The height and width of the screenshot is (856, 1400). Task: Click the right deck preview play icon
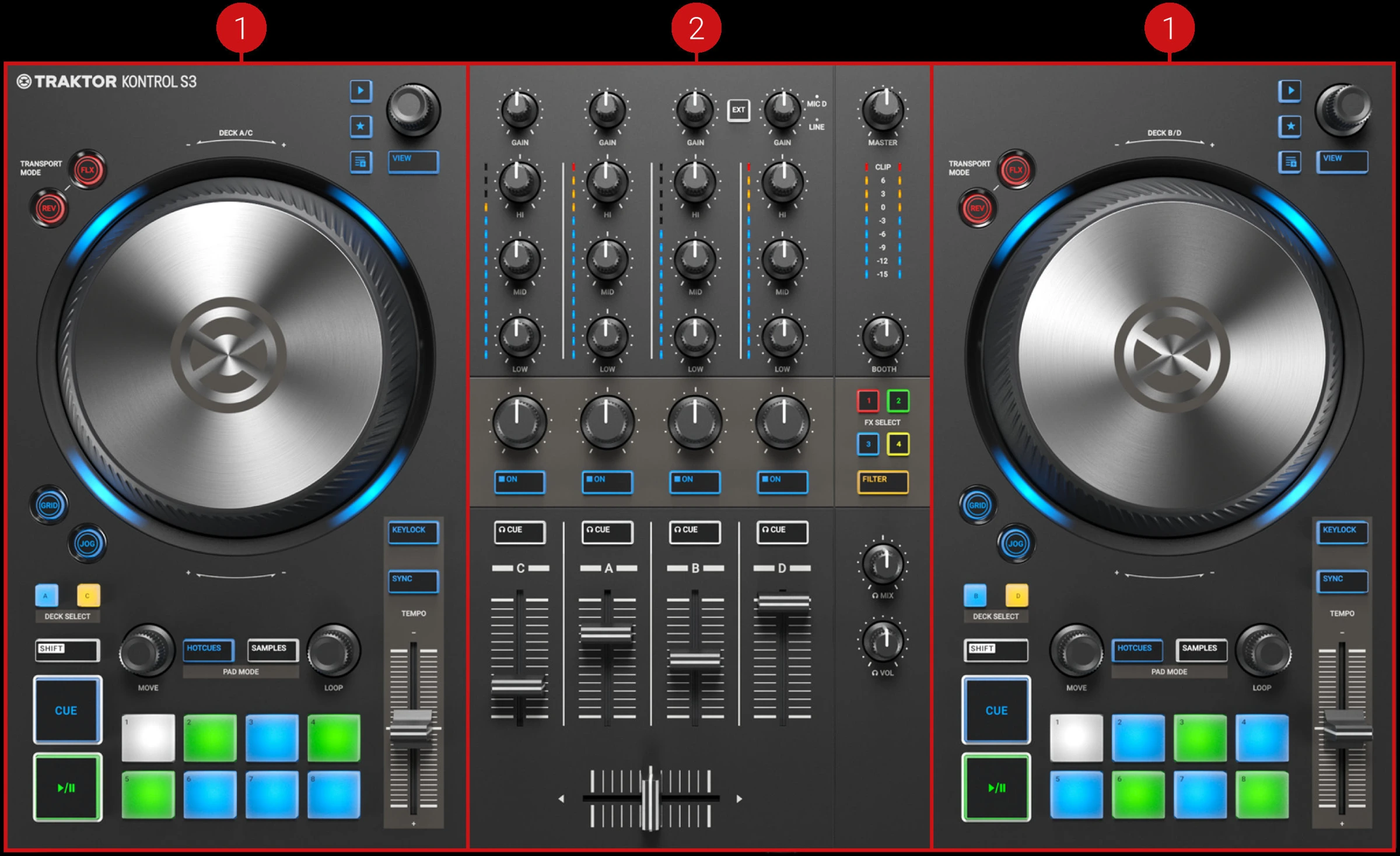pos(1290,90)
